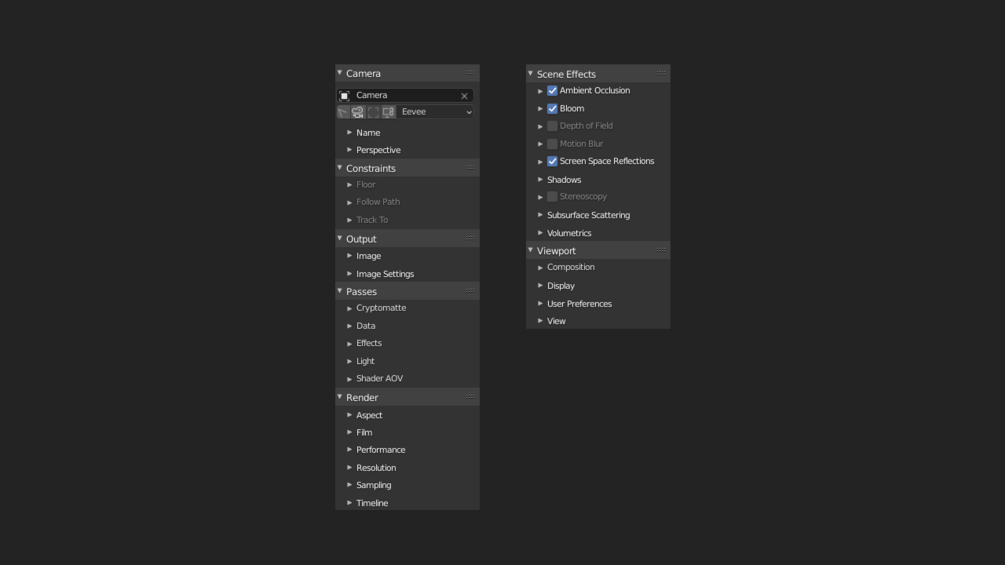Enable the Motion Blur checkbox
This screenshot has height=565, width=1005.
tap(552, 144)
